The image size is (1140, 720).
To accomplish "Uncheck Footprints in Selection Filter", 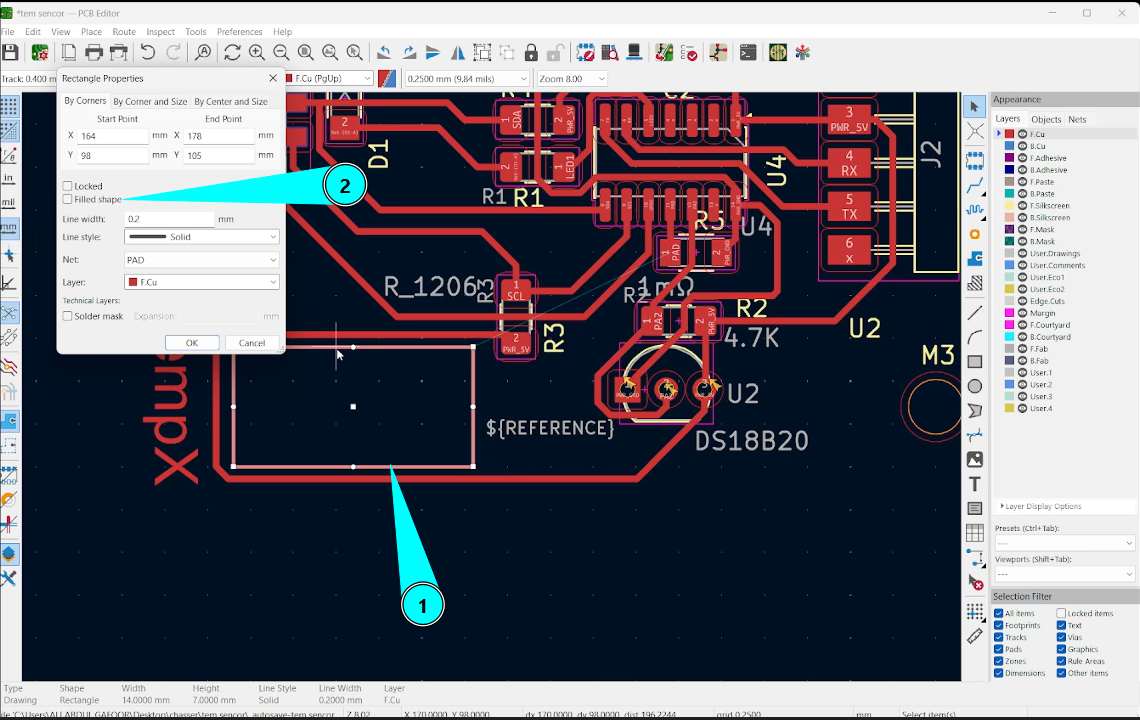I will [x=999, y=625].
